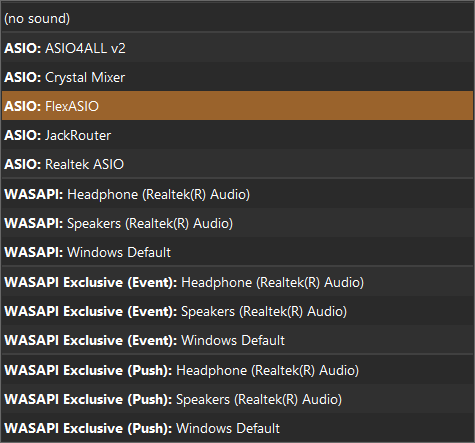Screen dimensions: 475x443
Task: Click the Realtek ASIO device name text
Action: 84,164
